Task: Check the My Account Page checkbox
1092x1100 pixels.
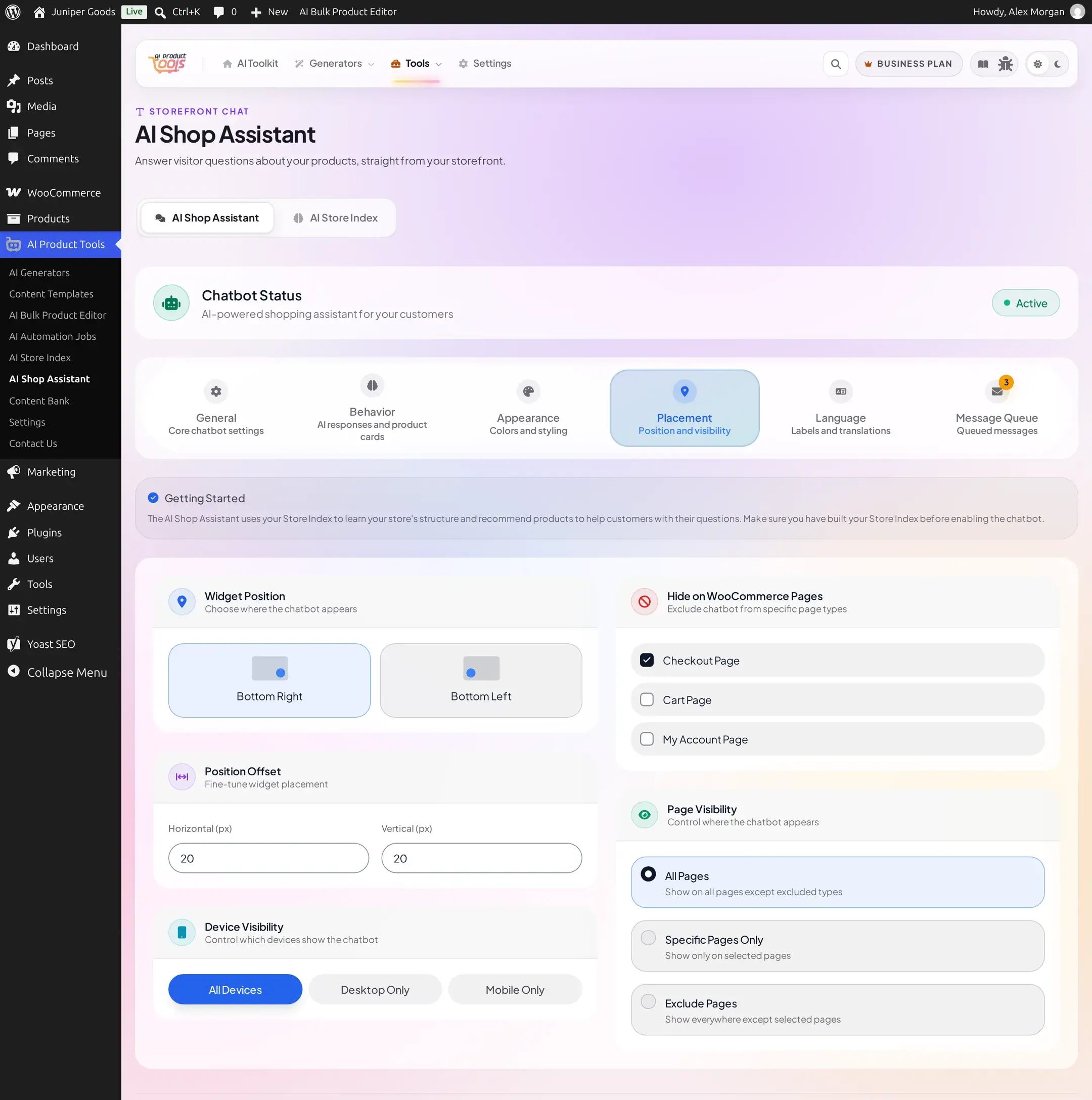Action: point(647,739)
